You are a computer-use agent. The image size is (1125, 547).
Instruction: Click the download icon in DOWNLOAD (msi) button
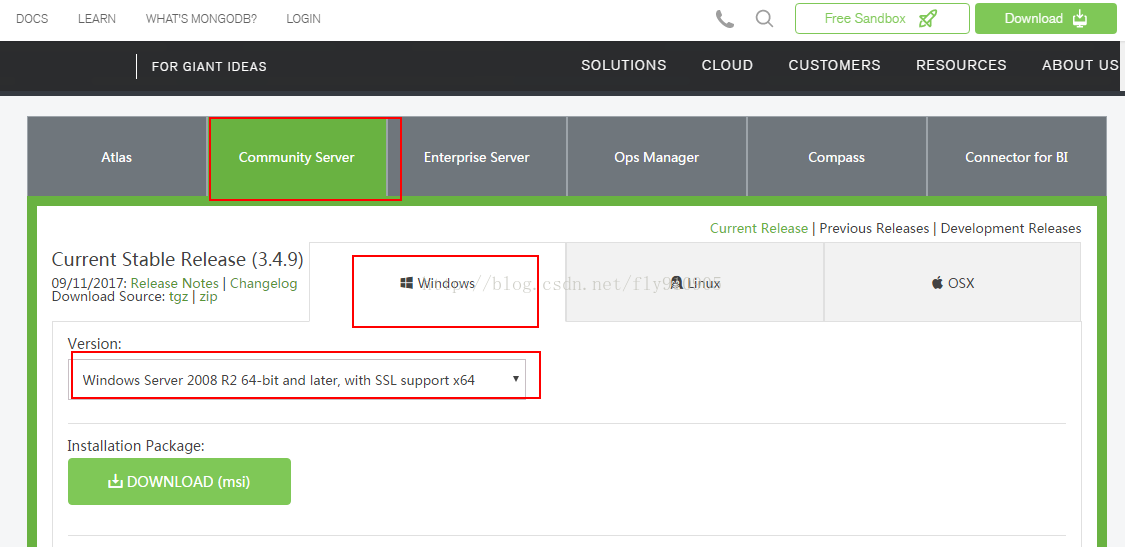[x=115, y=482]
